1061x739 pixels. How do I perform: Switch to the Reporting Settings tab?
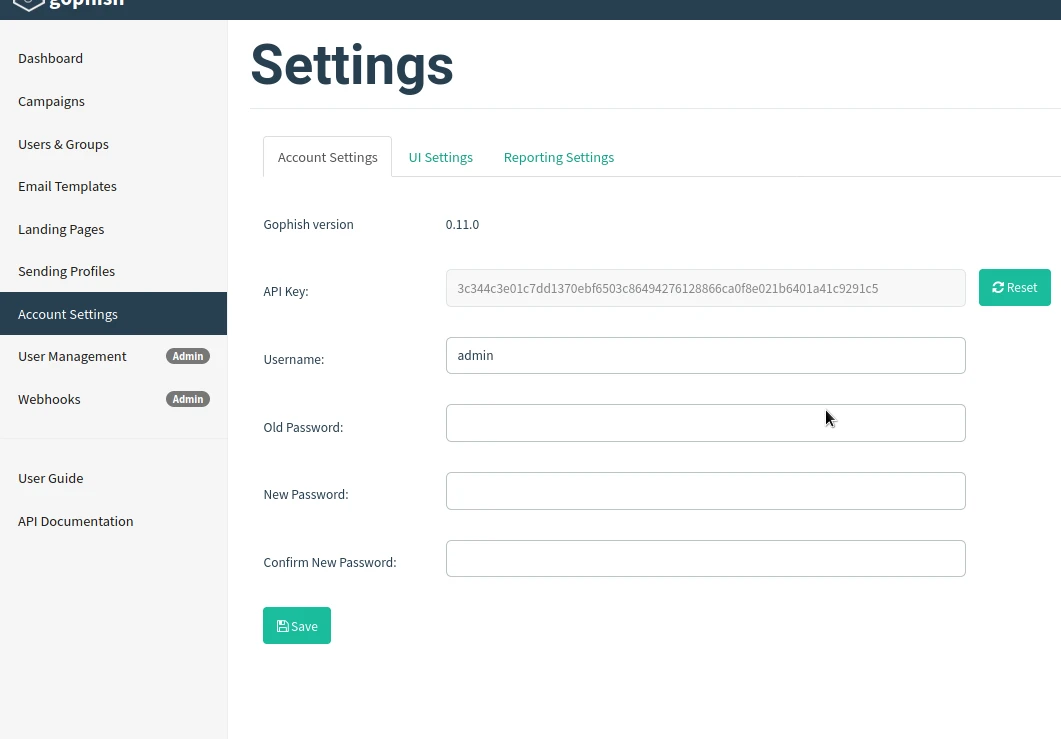(x=558, y=157)
